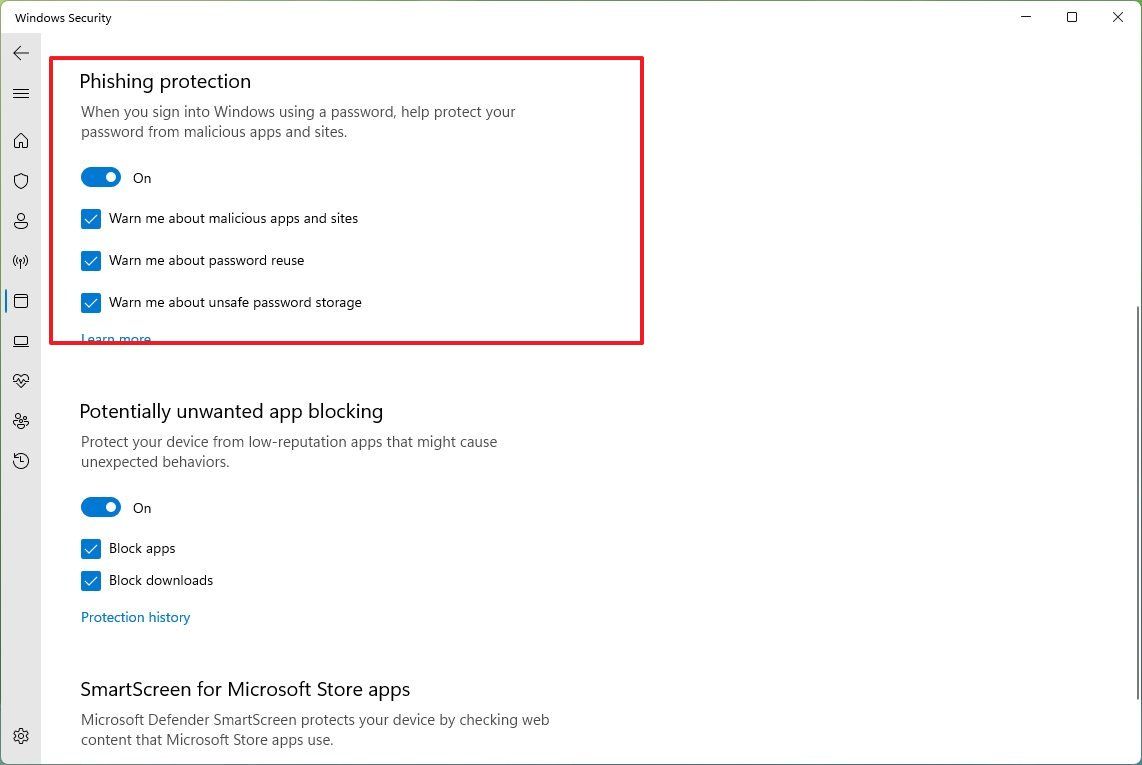This screenshot has height=765, width=1142.
Task: Uncheck warn me about password reuse
Action: [x=91, y=260]
